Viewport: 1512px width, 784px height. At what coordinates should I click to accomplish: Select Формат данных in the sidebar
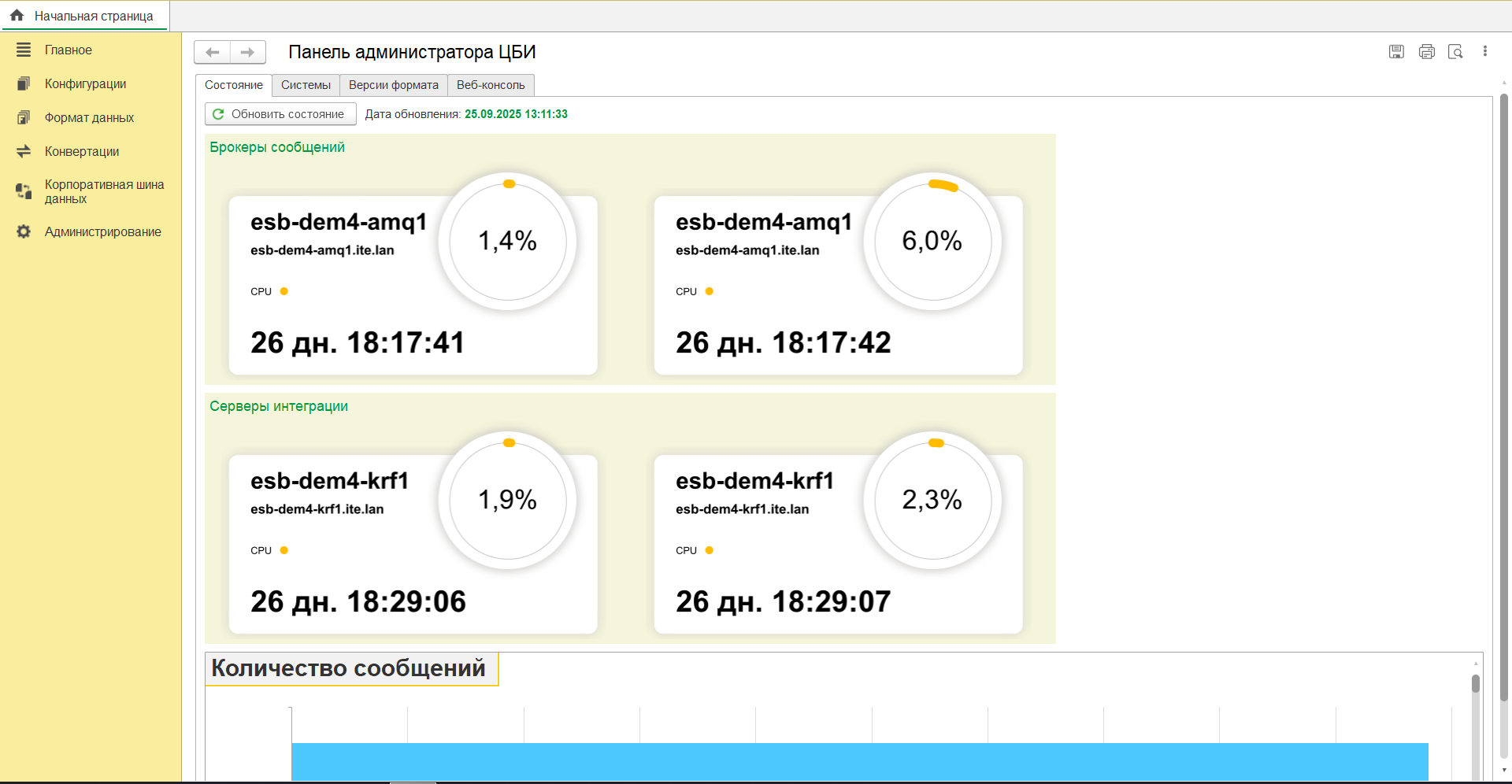pos(89,117)
